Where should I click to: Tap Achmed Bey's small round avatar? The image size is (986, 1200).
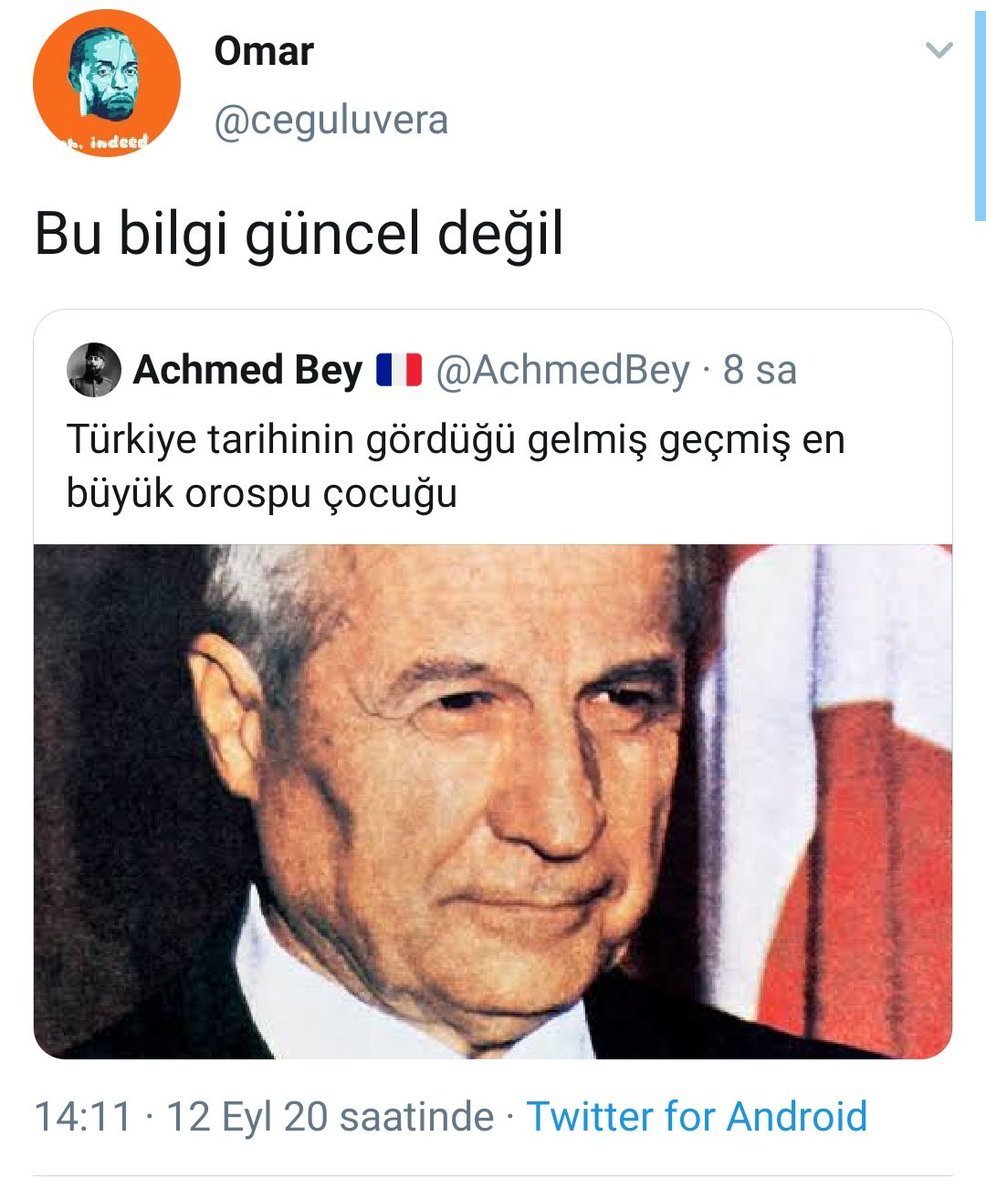[x=94, y=371]
